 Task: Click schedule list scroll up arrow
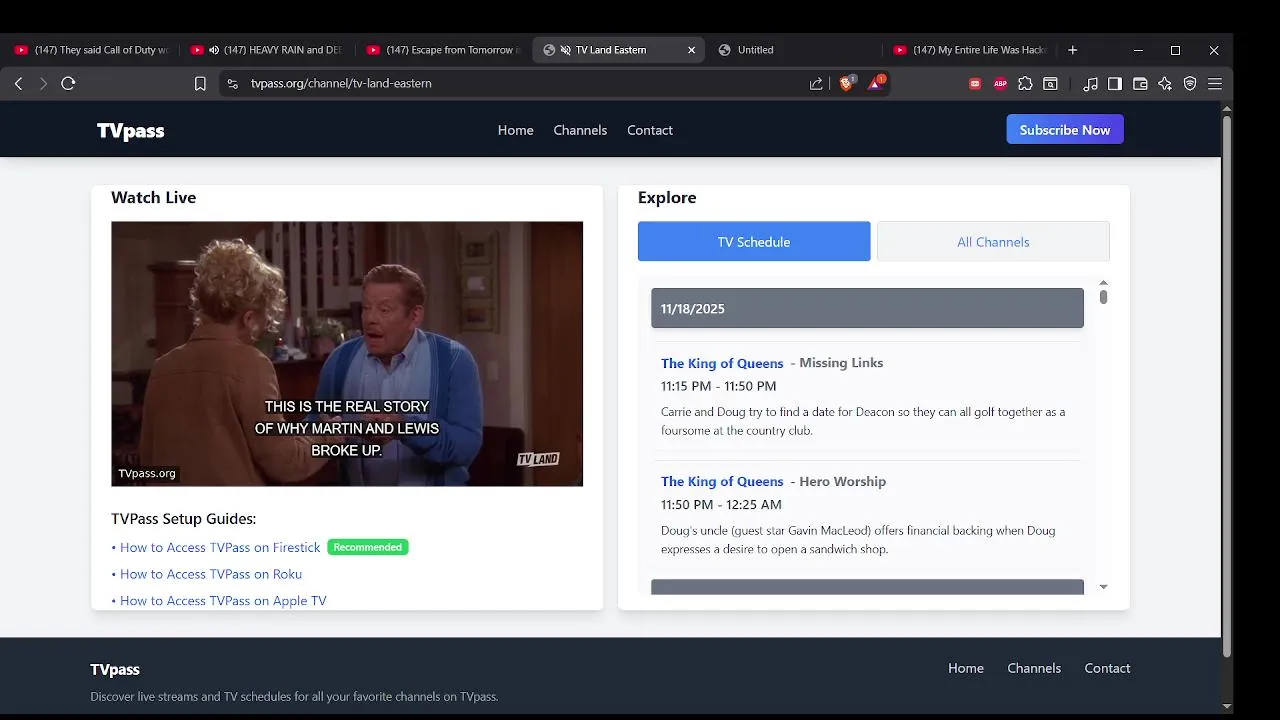click(x=1103, y=283)
